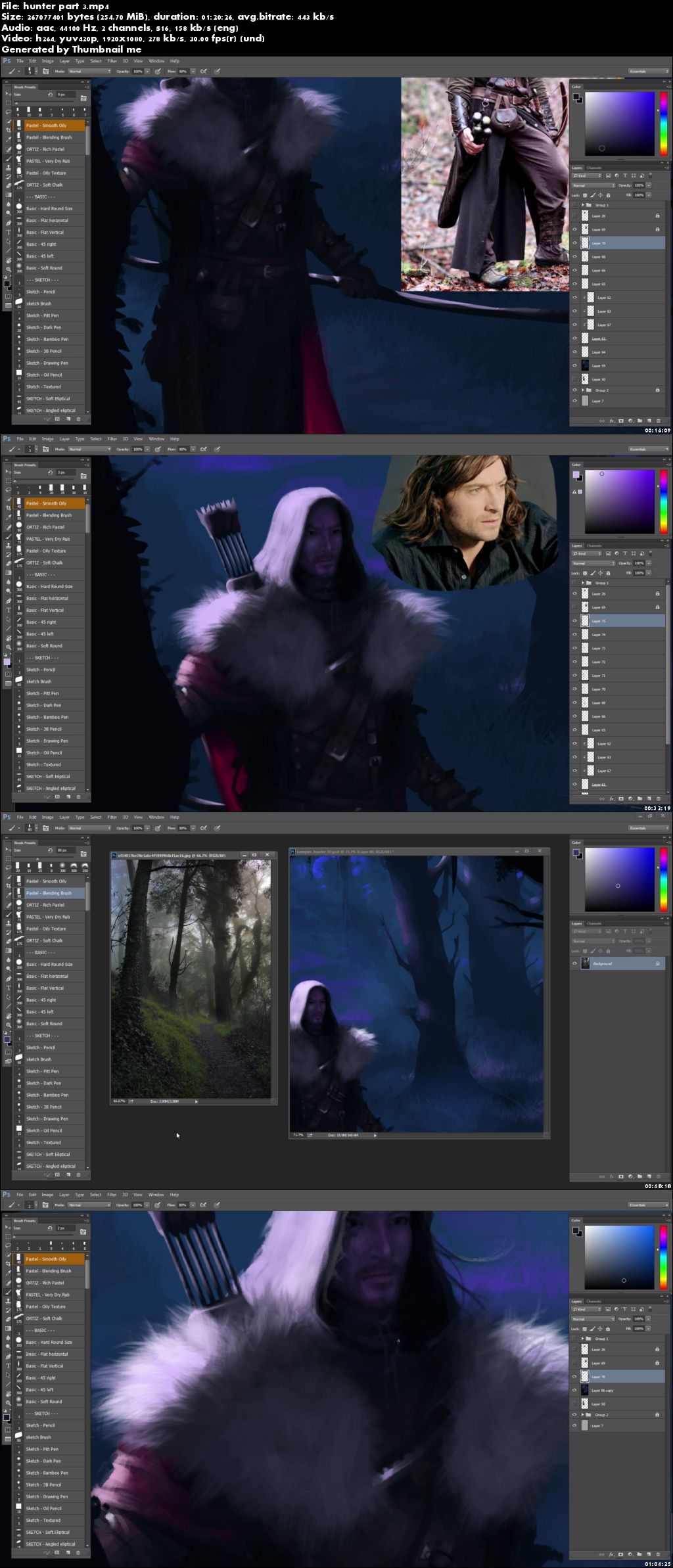Click the color picker field in 00:48:18 frame

tap(620, 879)
